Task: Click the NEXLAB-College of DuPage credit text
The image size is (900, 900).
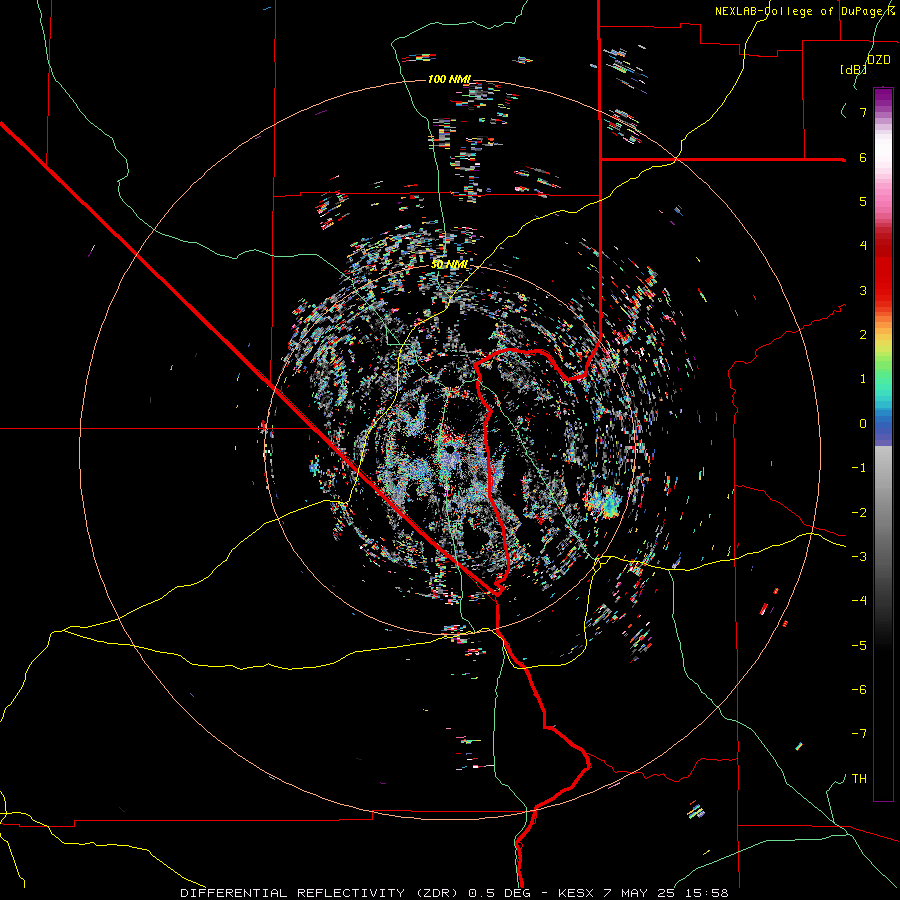Action: click(805, 11)
